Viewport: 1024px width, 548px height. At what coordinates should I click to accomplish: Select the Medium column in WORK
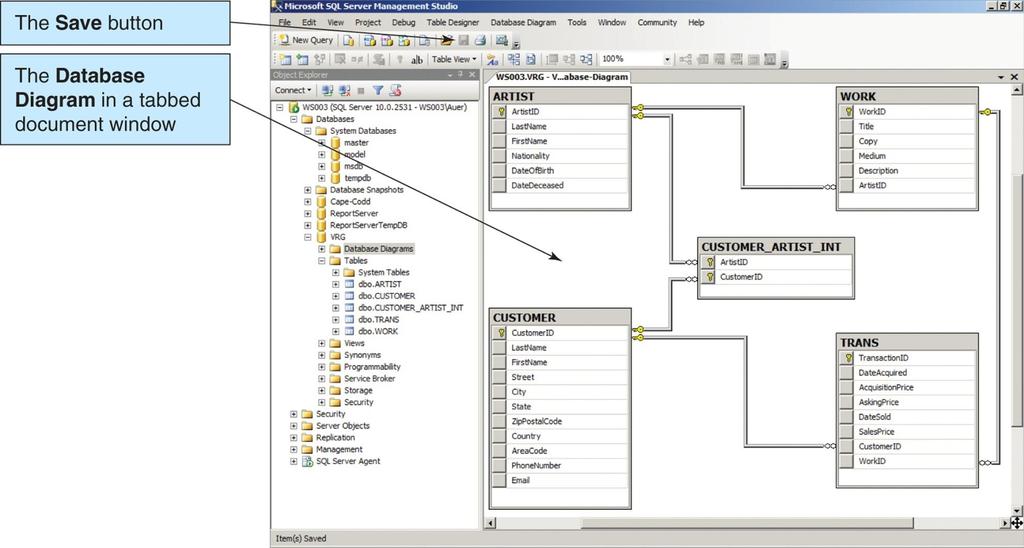907,155
